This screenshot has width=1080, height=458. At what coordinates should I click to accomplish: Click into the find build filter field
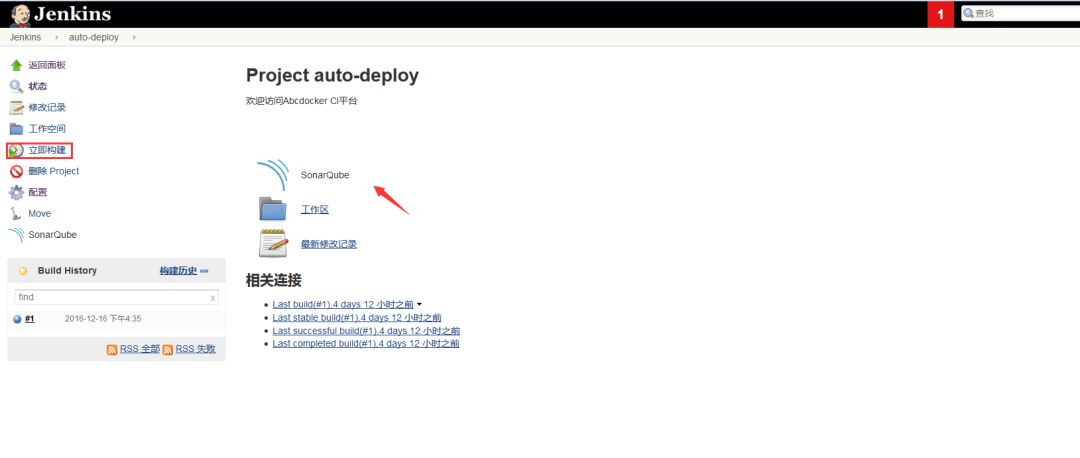[x=116, y=298]
